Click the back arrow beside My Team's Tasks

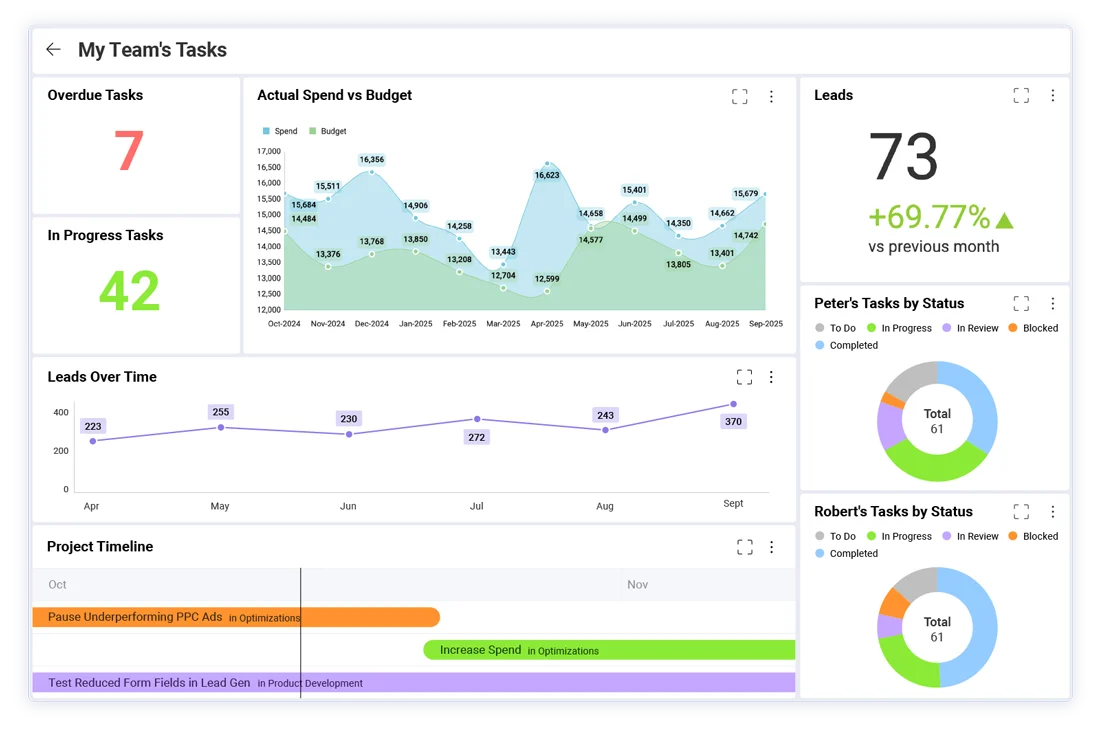pos(54,50)
